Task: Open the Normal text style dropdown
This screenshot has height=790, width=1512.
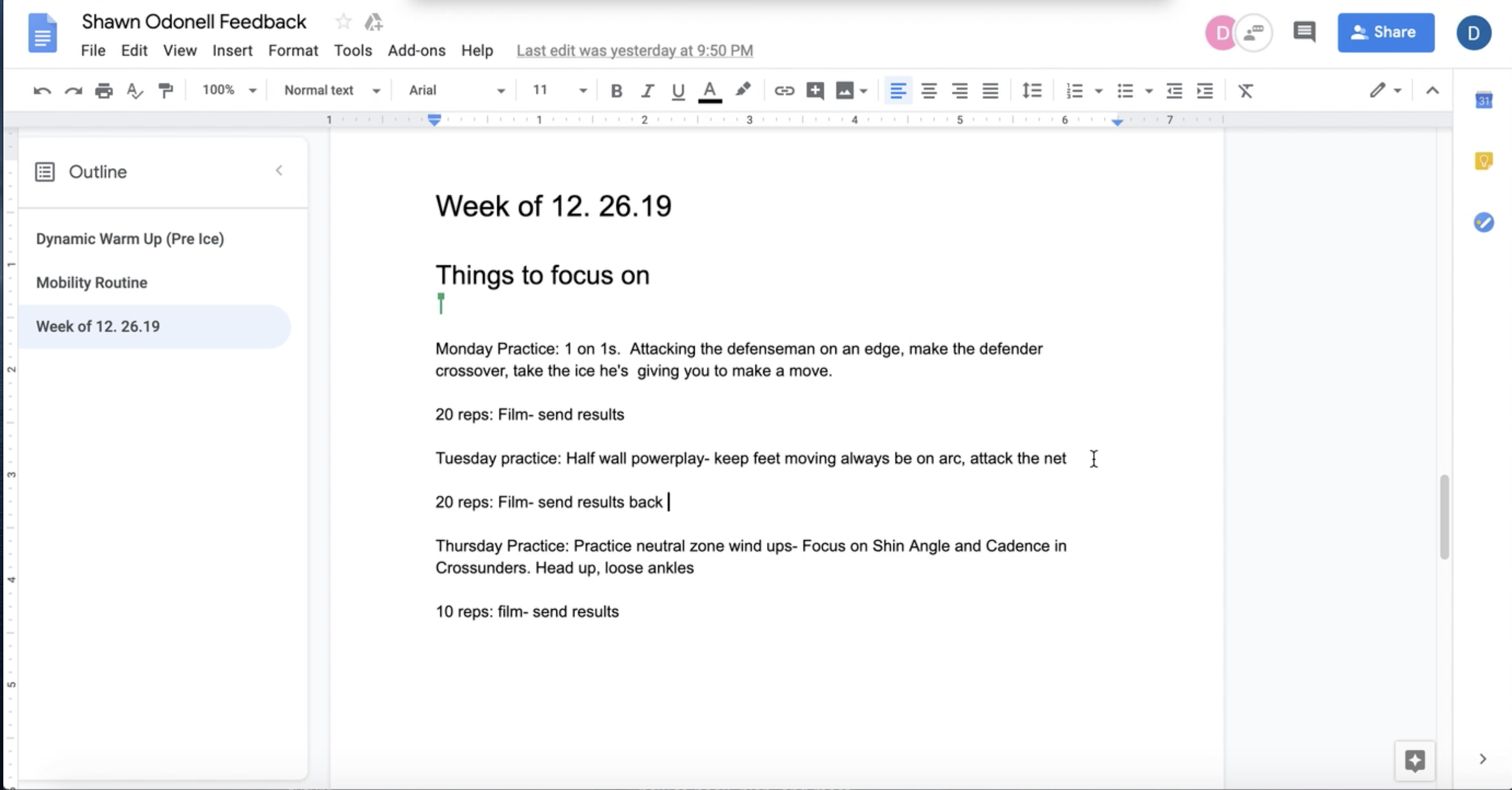Action: [x=332, y=90]
